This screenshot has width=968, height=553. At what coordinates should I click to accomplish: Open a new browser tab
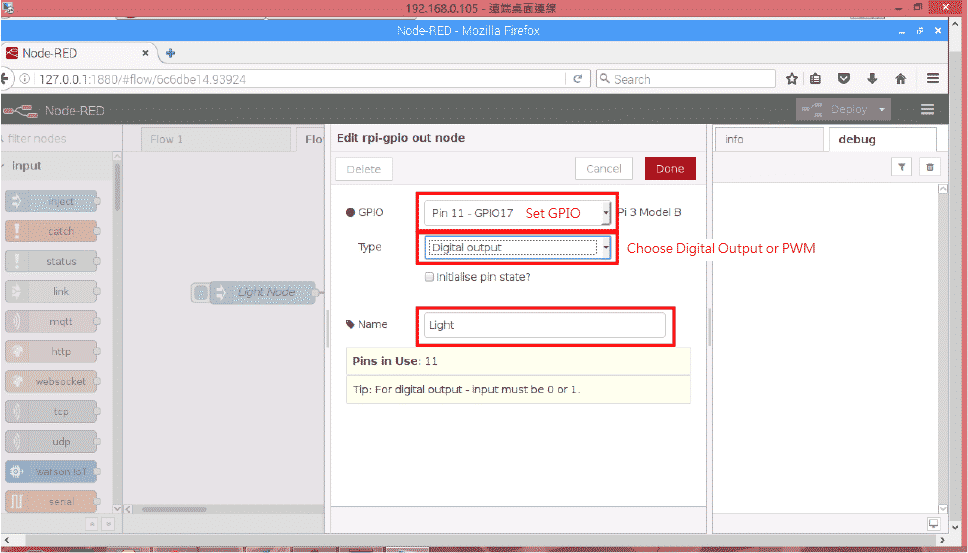point(170,53)
